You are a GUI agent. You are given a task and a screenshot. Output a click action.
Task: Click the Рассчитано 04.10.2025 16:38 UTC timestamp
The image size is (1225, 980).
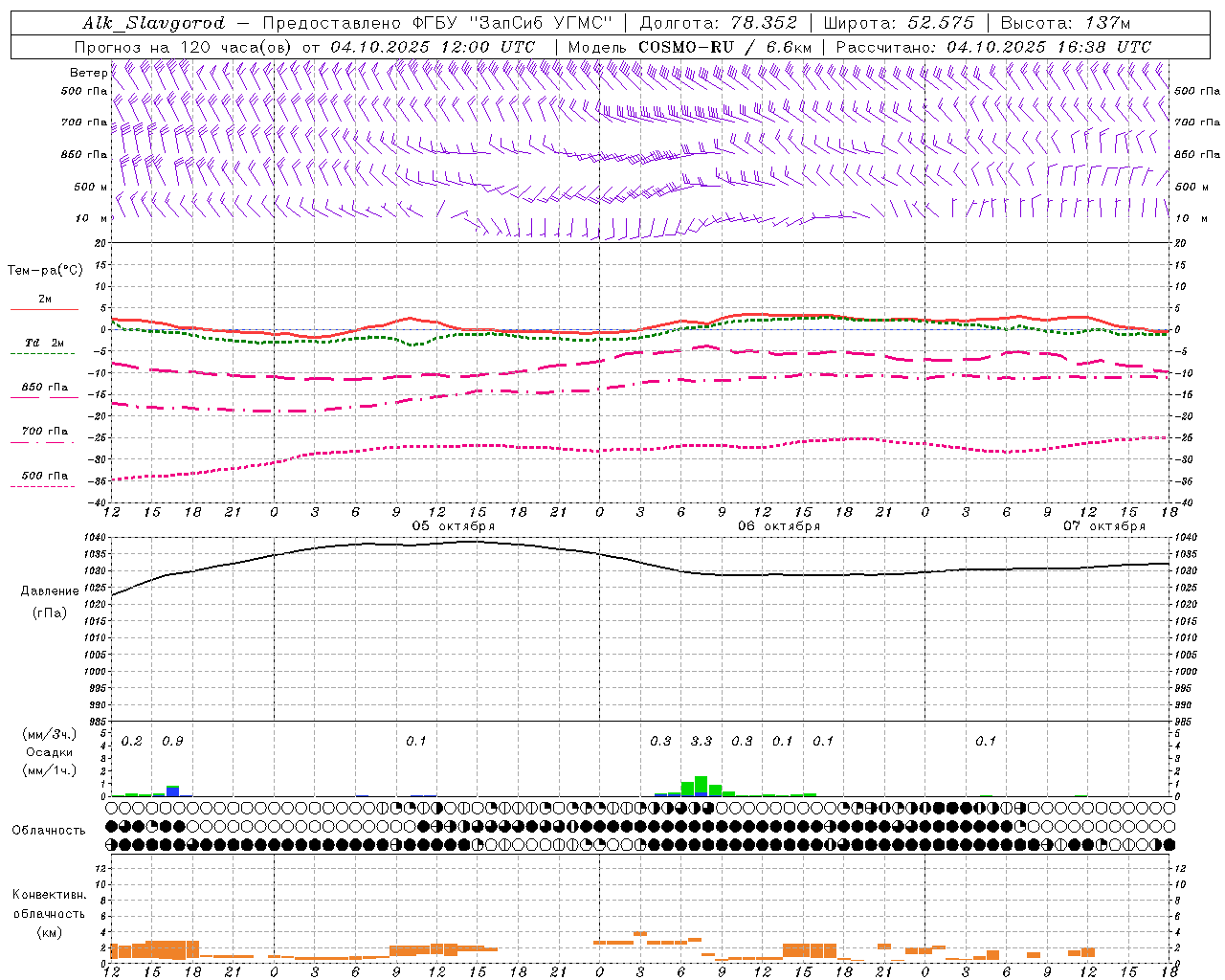(993, 47)
